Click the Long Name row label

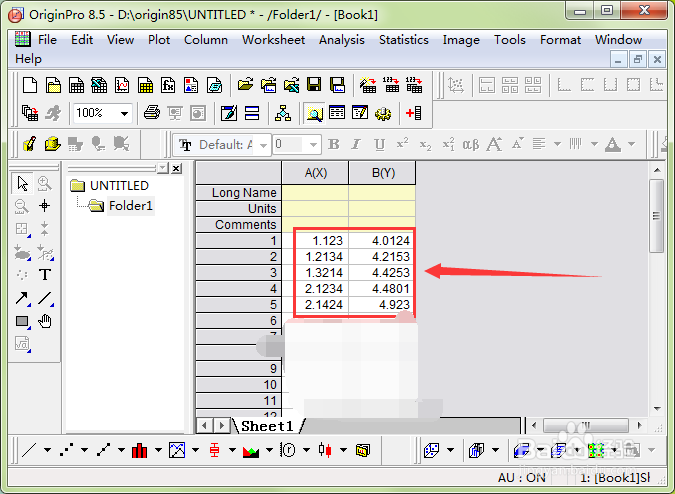coord(239,192)
